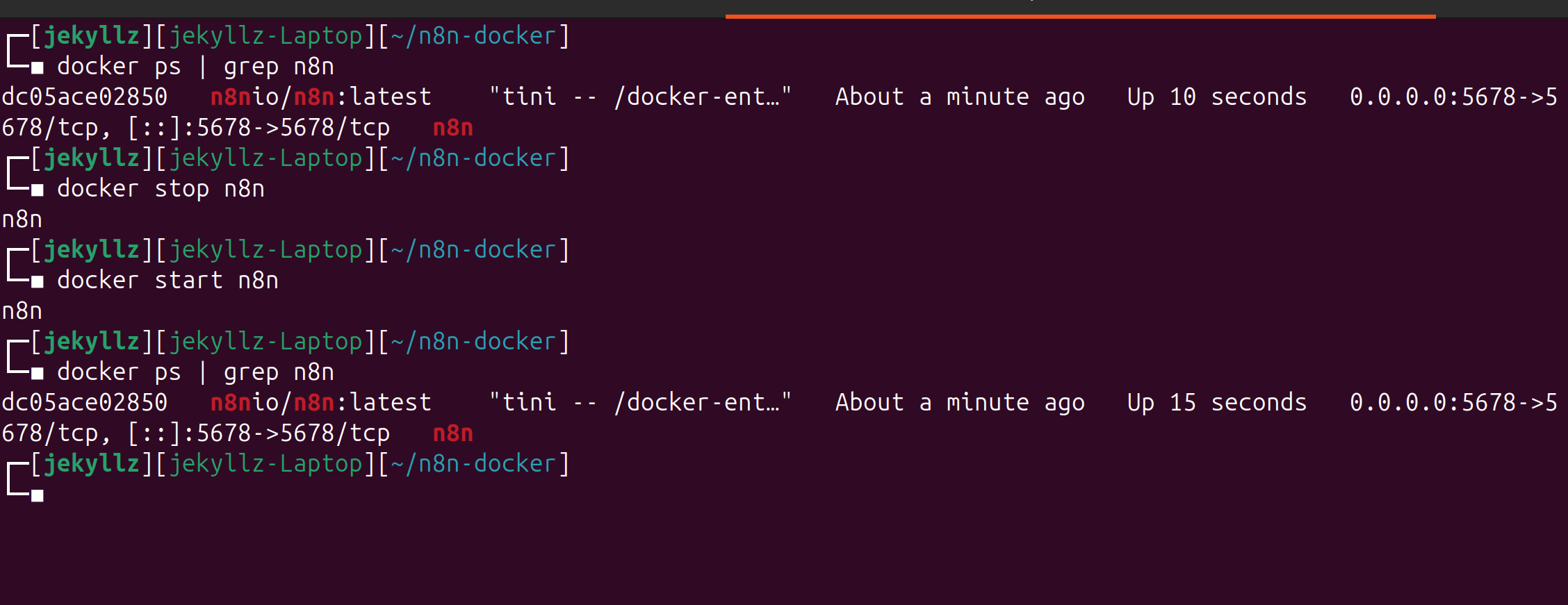The width and height of the screenshot is (1568, 605).
Task: Click the 0.0.0.0:5678 port mapping beside "Up 10 seconds"
Action: pyautogui.click(x=1453, y=97)
